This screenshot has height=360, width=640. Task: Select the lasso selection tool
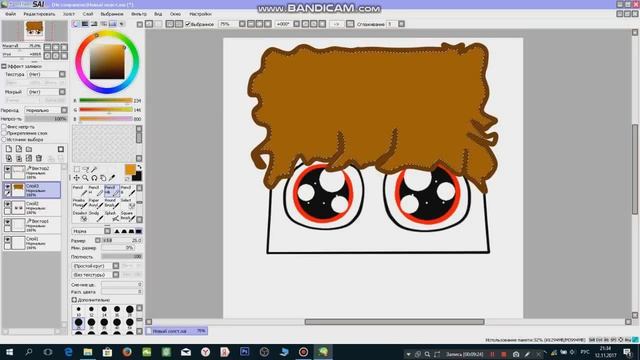coord(86,169)
